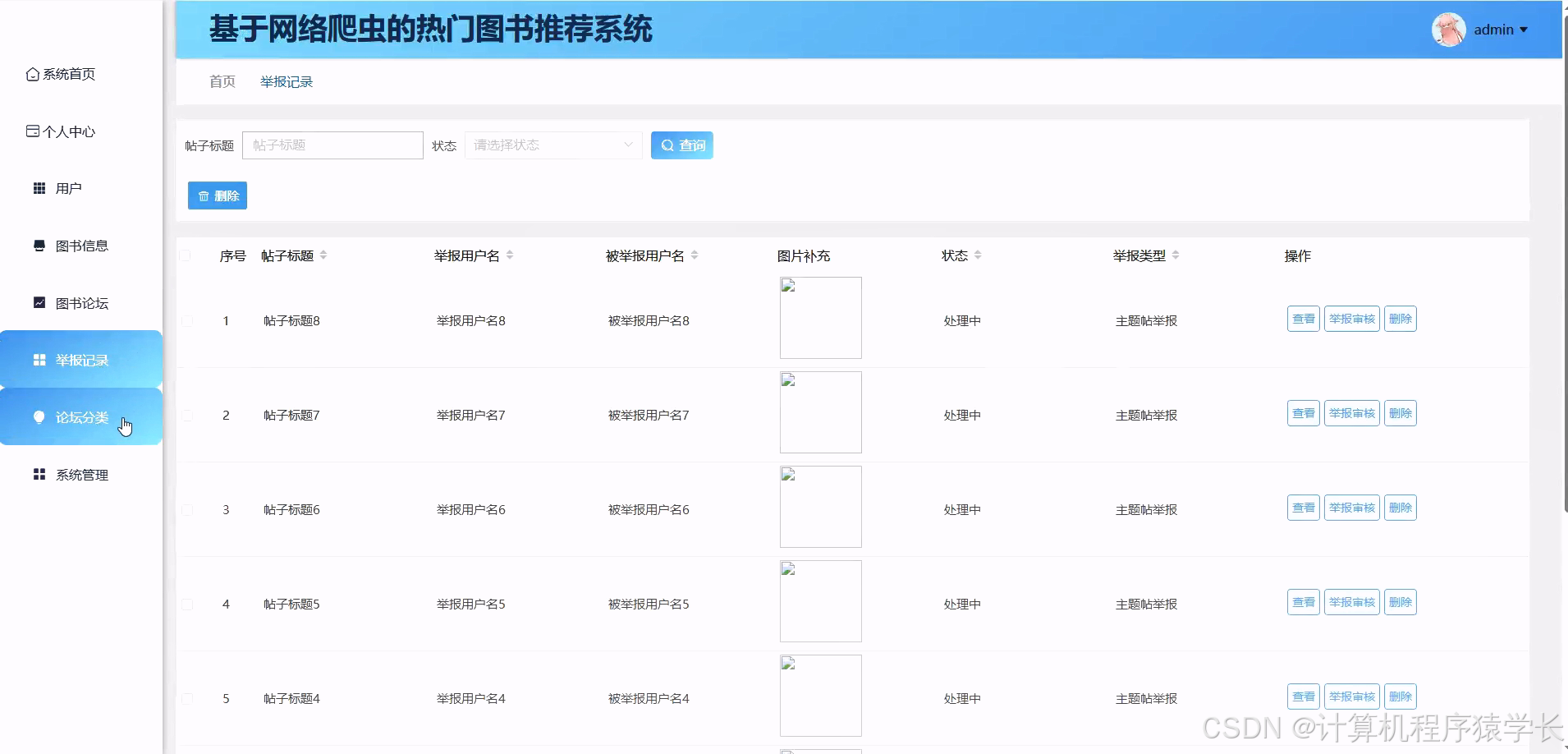Image resolution: width=1568 pixels, height=754 pixels.
Task: Select the 举报记录 breadcrumb tab
Action: coord(285,81)
